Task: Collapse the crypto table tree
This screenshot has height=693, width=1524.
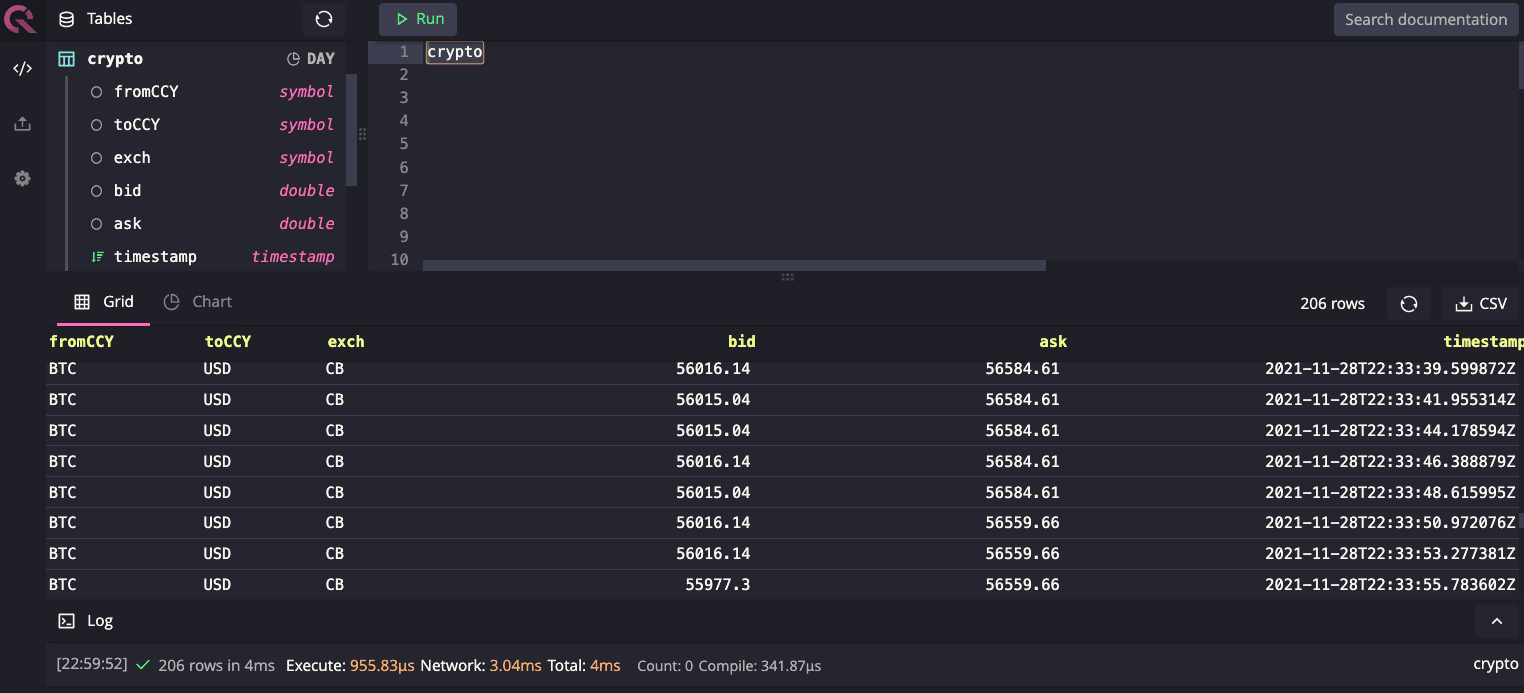Action: click(x=115, y=59)
